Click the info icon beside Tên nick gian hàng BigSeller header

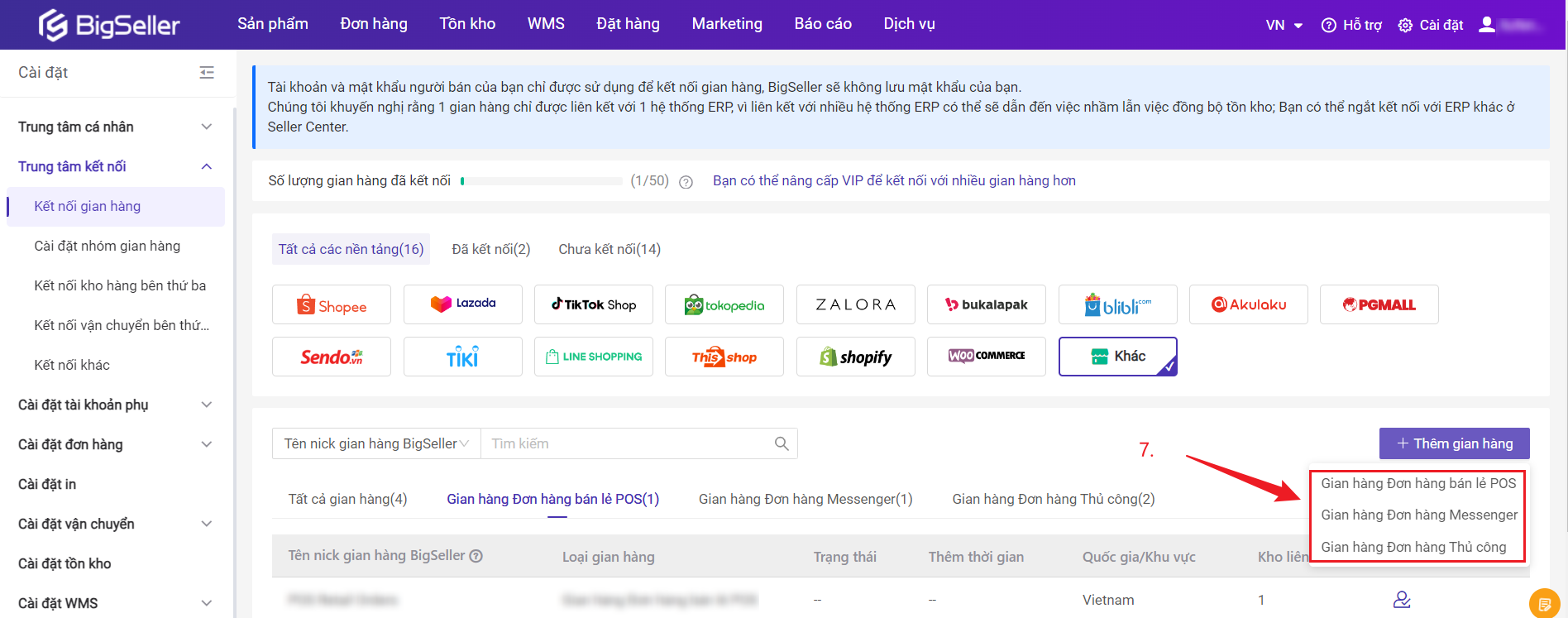476,556
